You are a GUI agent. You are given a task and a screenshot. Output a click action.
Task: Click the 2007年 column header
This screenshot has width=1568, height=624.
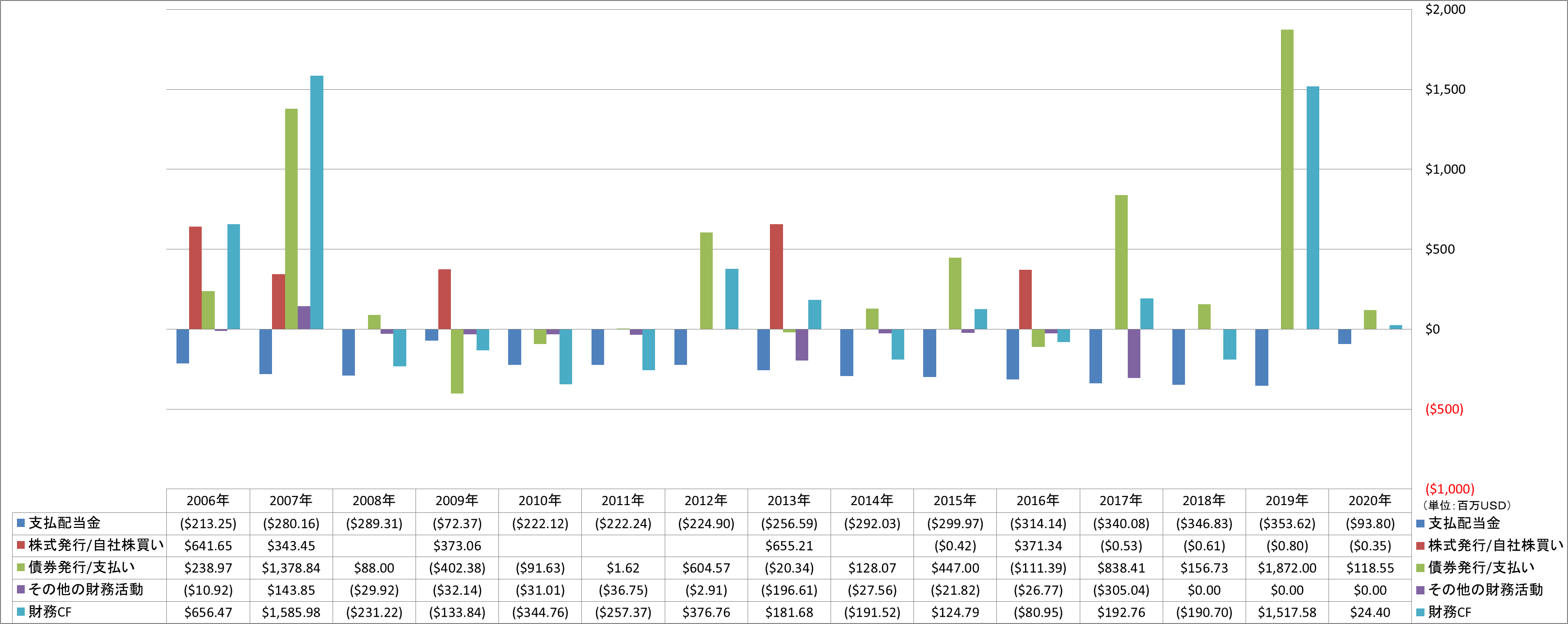point(291,500)
